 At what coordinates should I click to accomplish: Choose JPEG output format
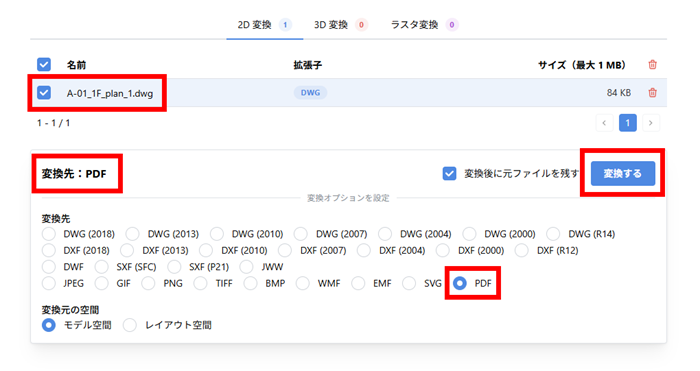(49, 283)
